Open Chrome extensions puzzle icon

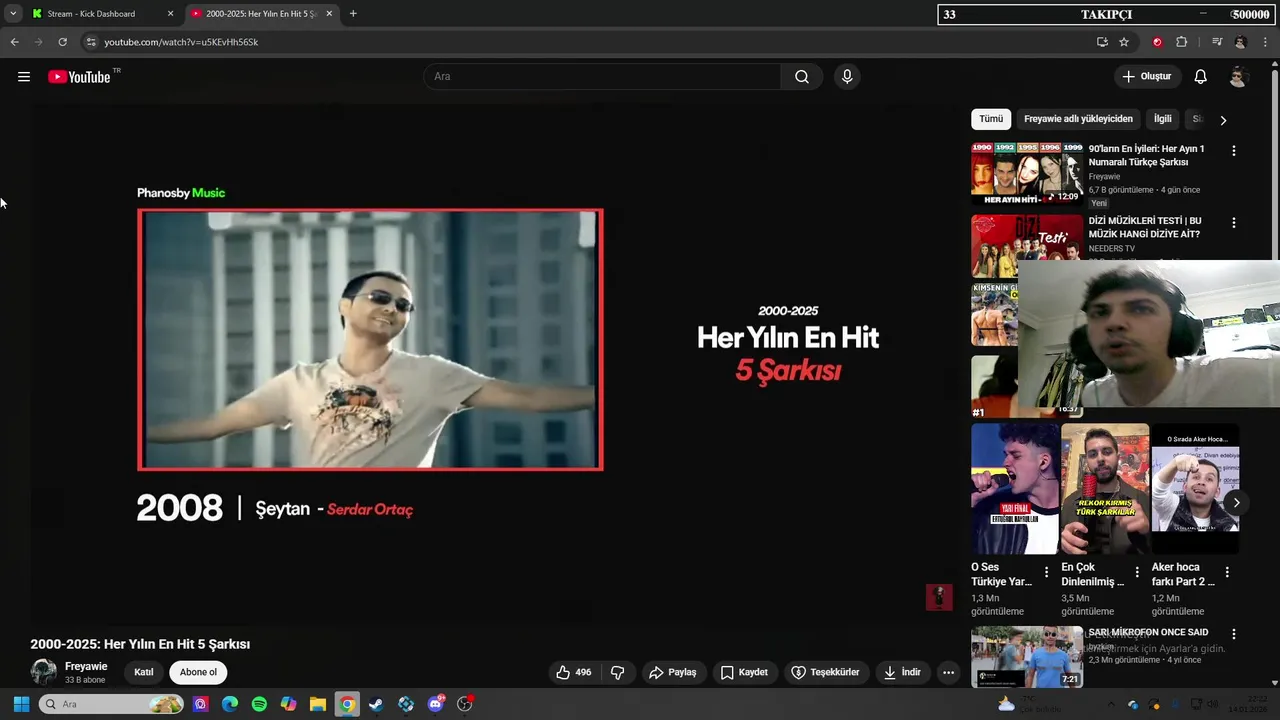(x=1181, y=42)
